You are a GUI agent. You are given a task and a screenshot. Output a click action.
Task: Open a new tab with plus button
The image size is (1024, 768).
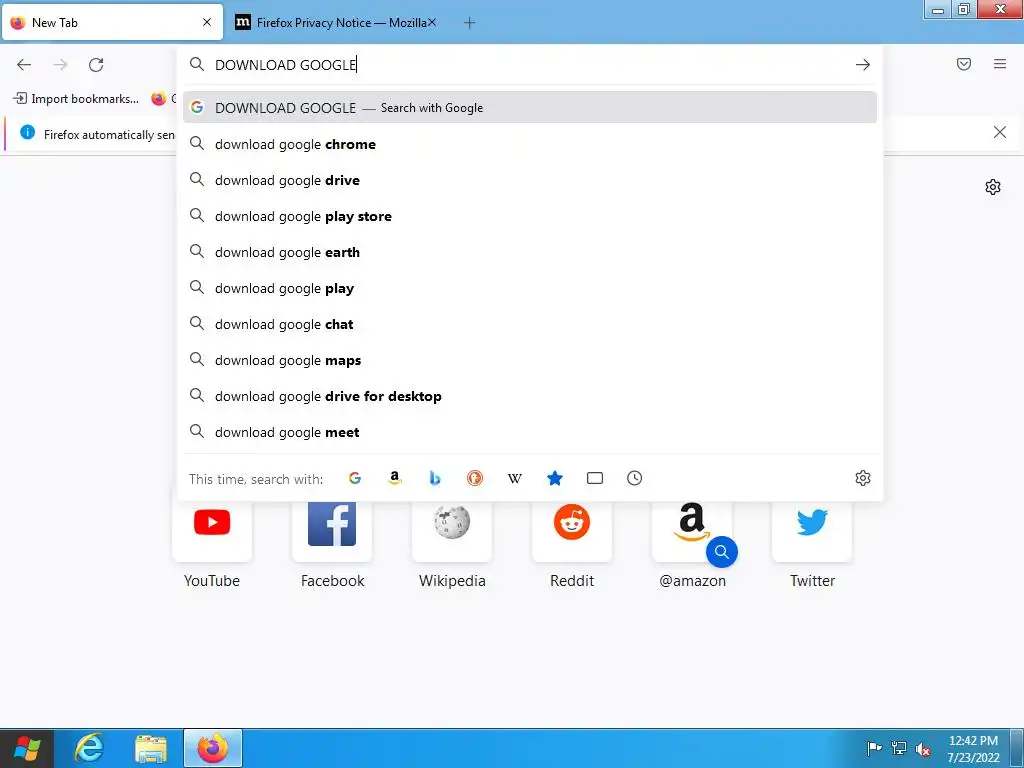click(x=469, y=23)
